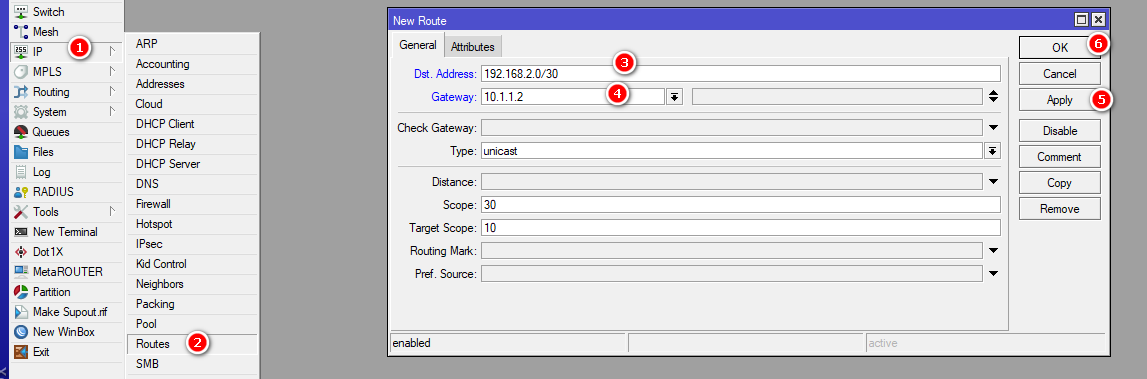Click the MetaROUTER icon

coord(21,271)
